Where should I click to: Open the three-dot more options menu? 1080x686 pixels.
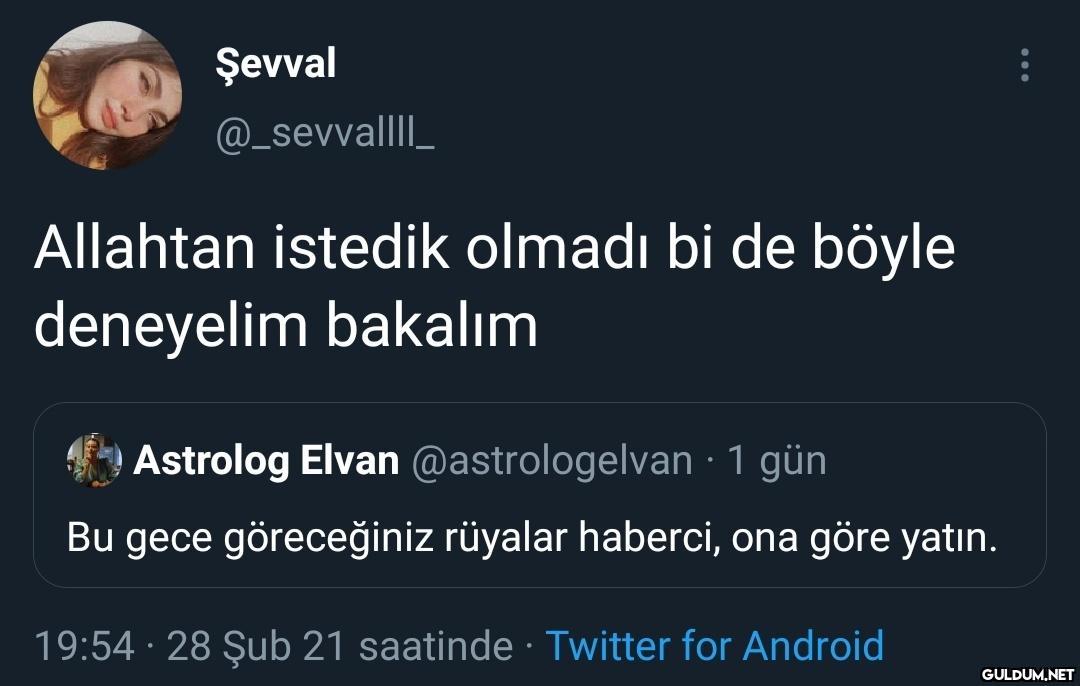coord(1024,66)
